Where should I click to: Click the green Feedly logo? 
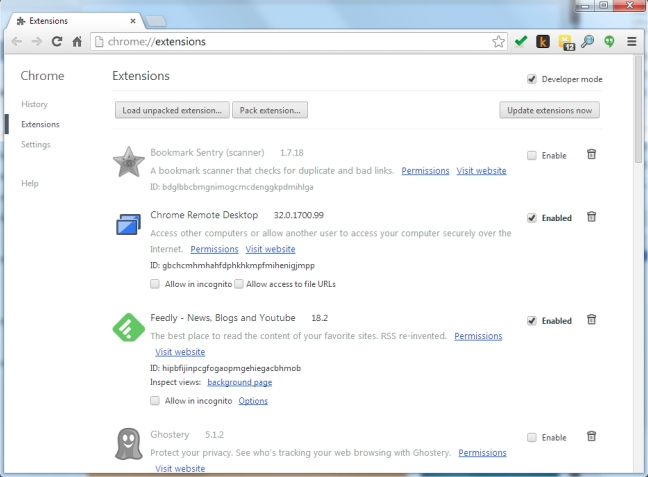tap(129, 327)
